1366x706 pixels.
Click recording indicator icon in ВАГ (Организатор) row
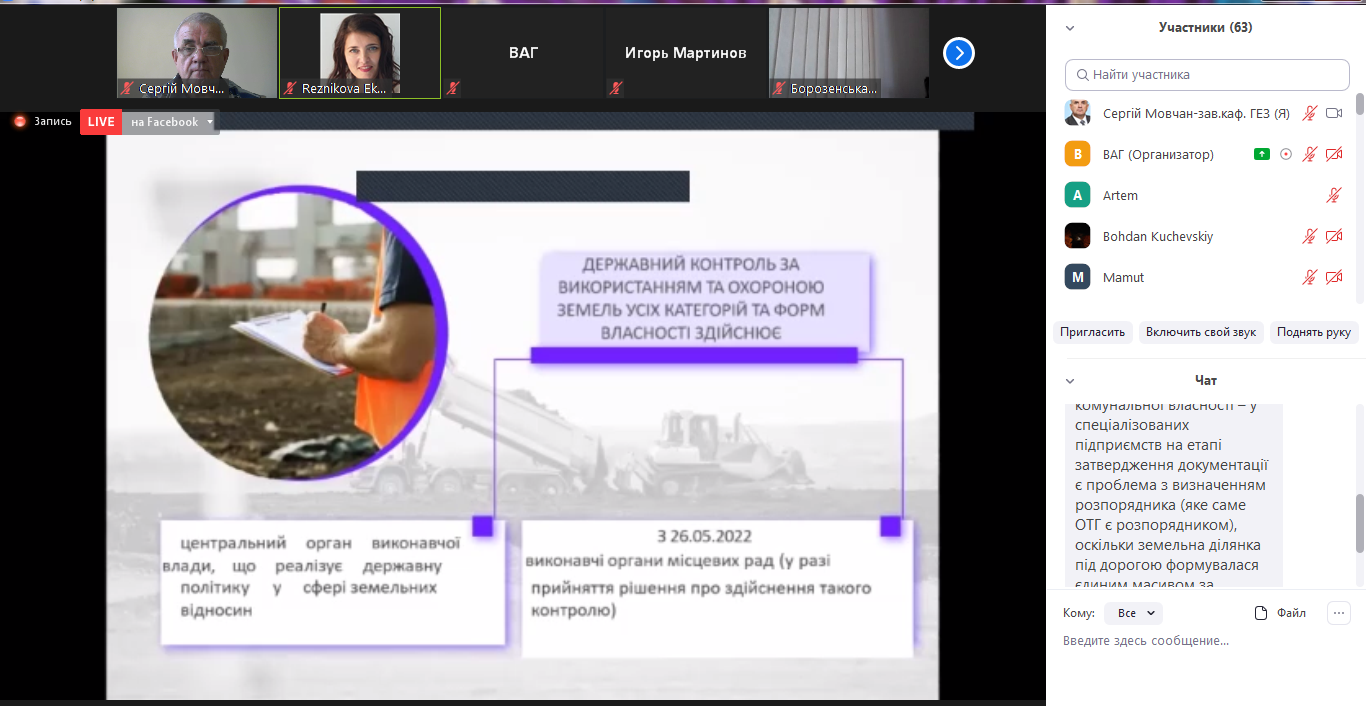tap(1286, 154)
